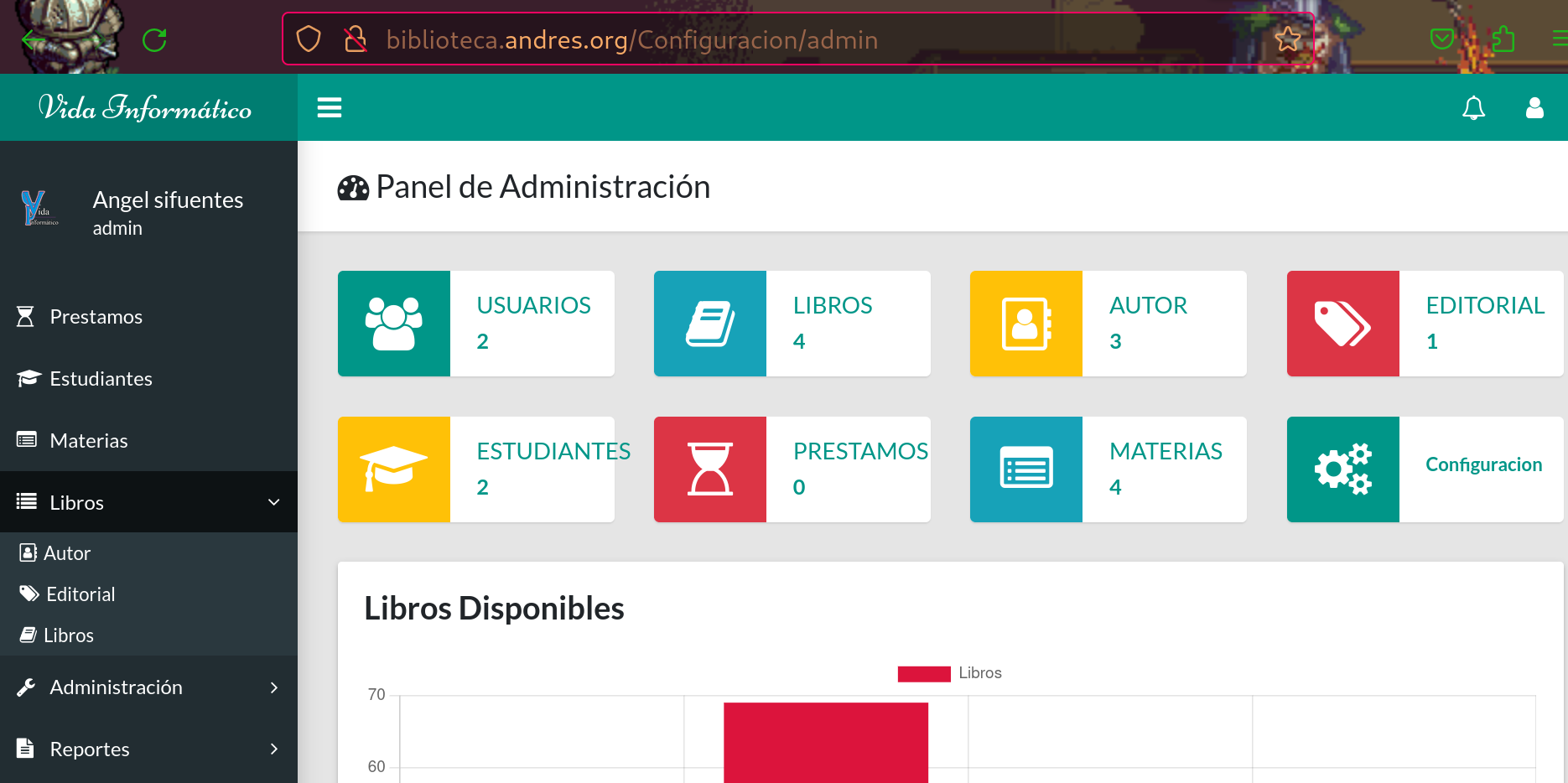This screenshot has height=783, width=1568.
Task: Click the PRESTAMOS card label
Action: [861, 451]
